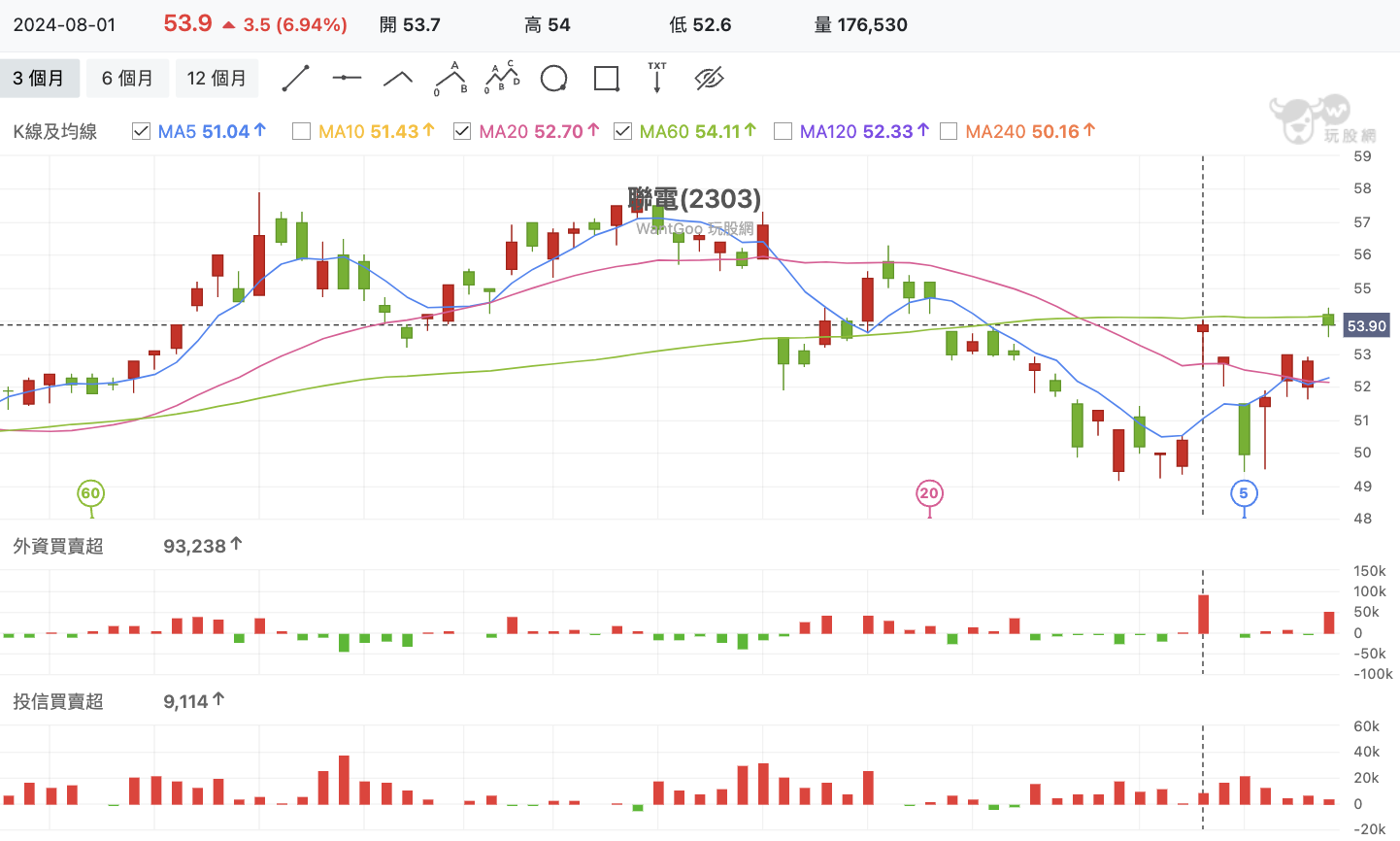Select the 0-A-B-C-D wave pattern tool

[x=502, y=79]
